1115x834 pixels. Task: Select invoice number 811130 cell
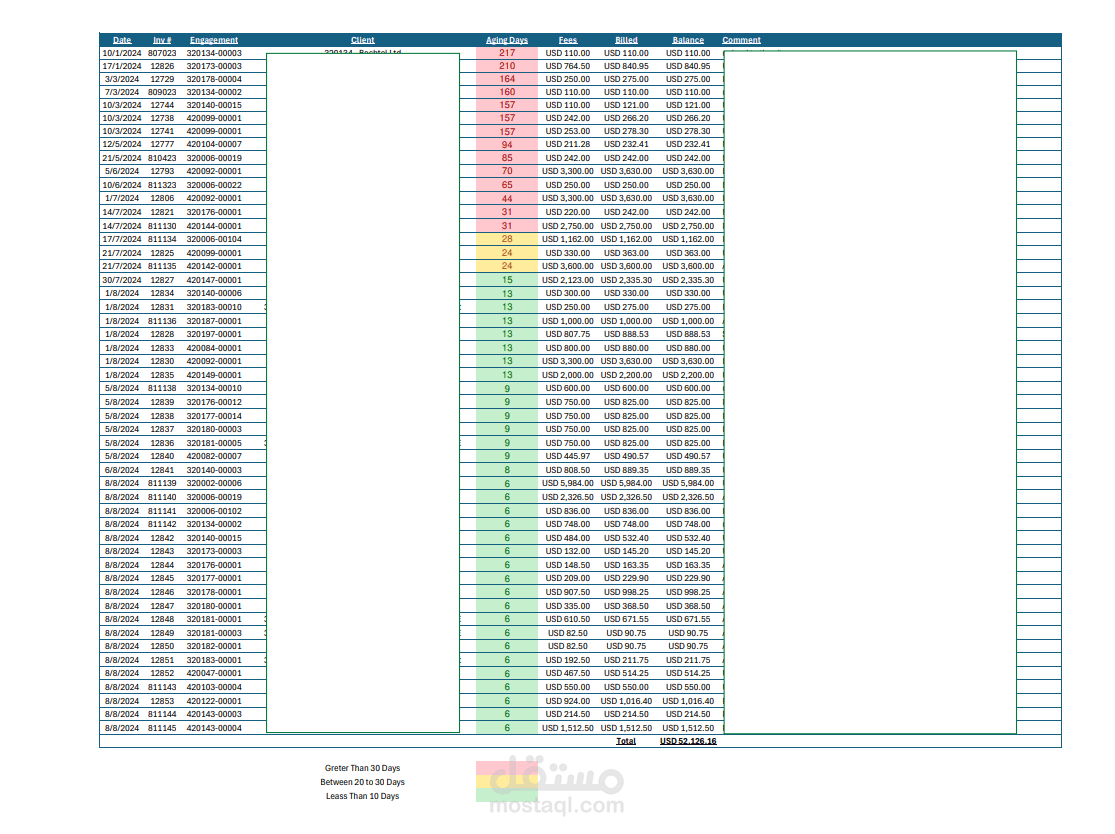[162, 226]
